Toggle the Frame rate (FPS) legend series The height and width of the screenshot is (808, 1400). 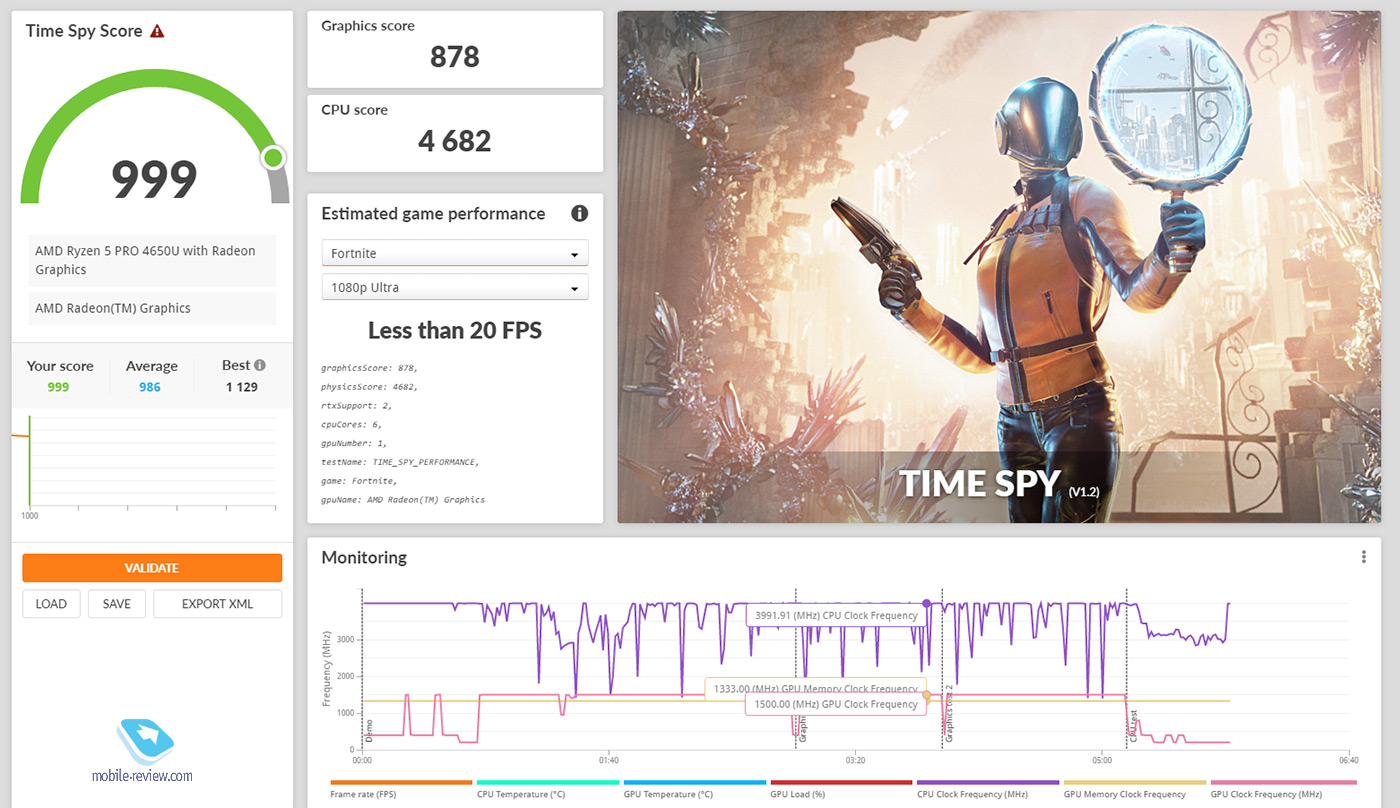(400, 788)
